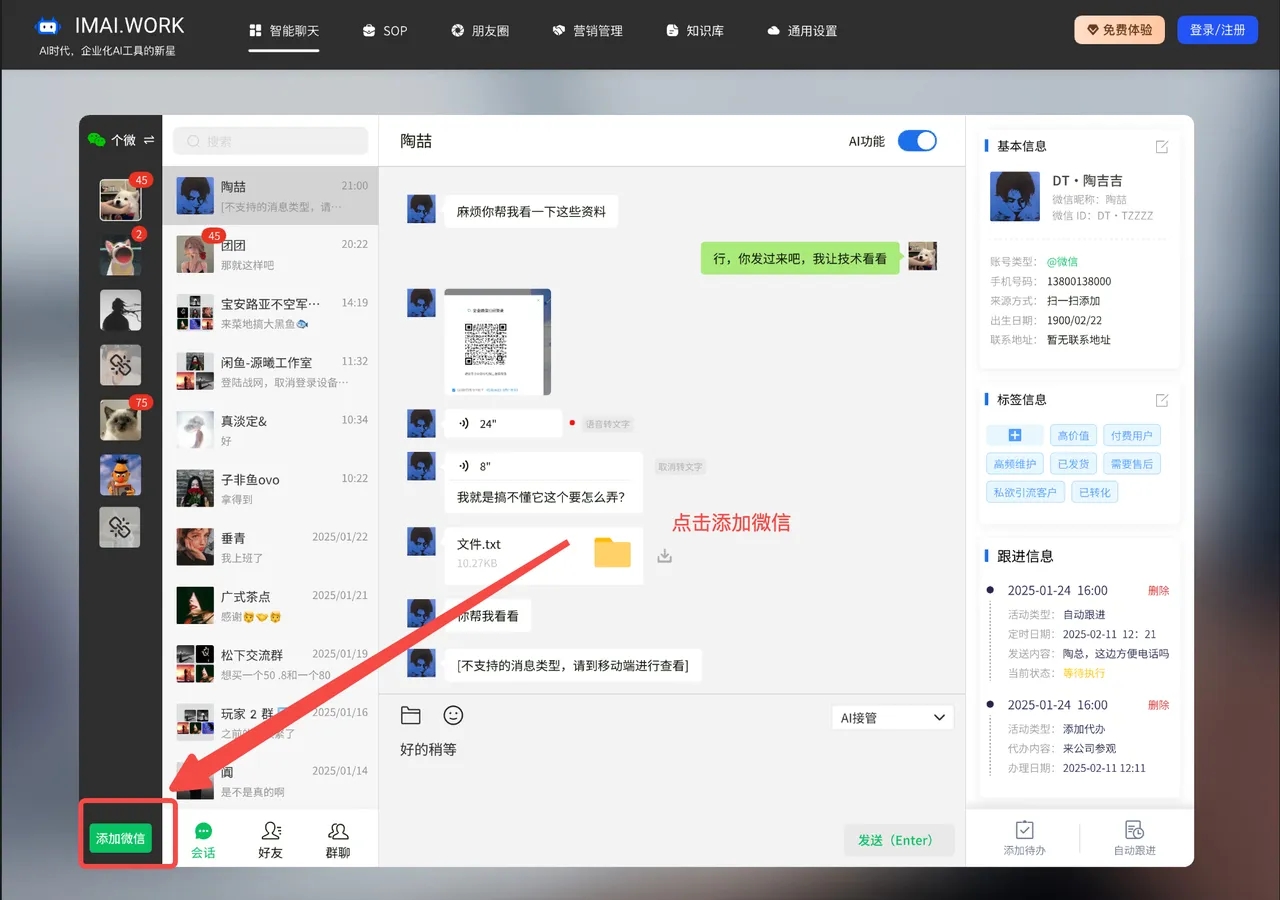Edit 基本信息 with the pencil icon
This screenshot has width=1280, height=900.
point(1161,147)
